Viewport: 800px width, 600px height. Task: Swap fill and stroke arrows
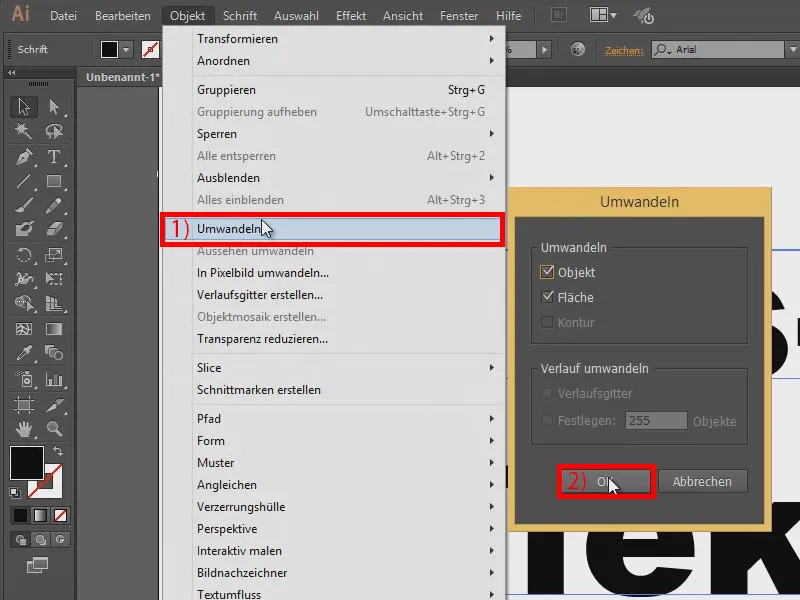[58, 451]
